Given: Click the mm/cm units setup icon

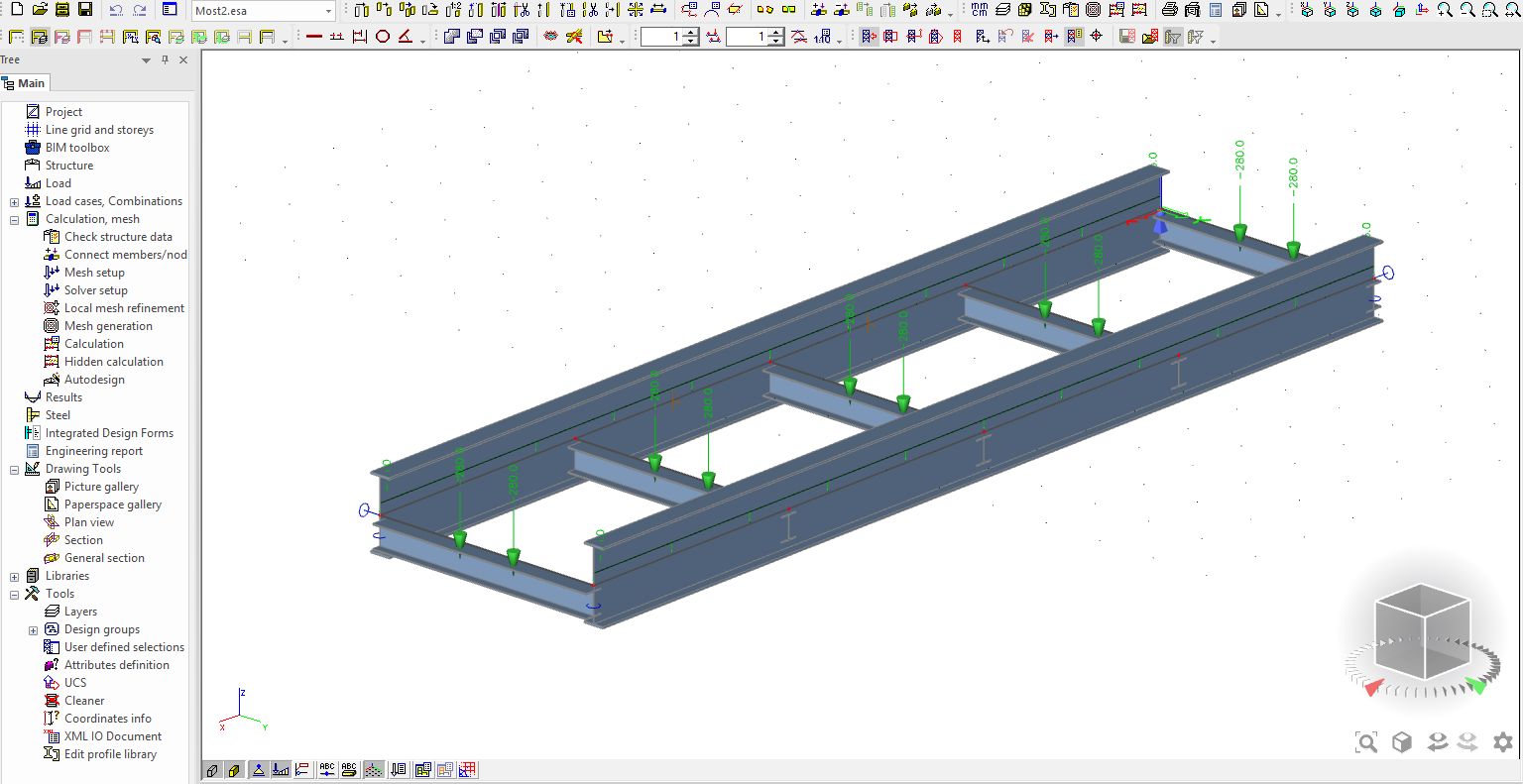Looking at the screenshot, I should point(980,10).
